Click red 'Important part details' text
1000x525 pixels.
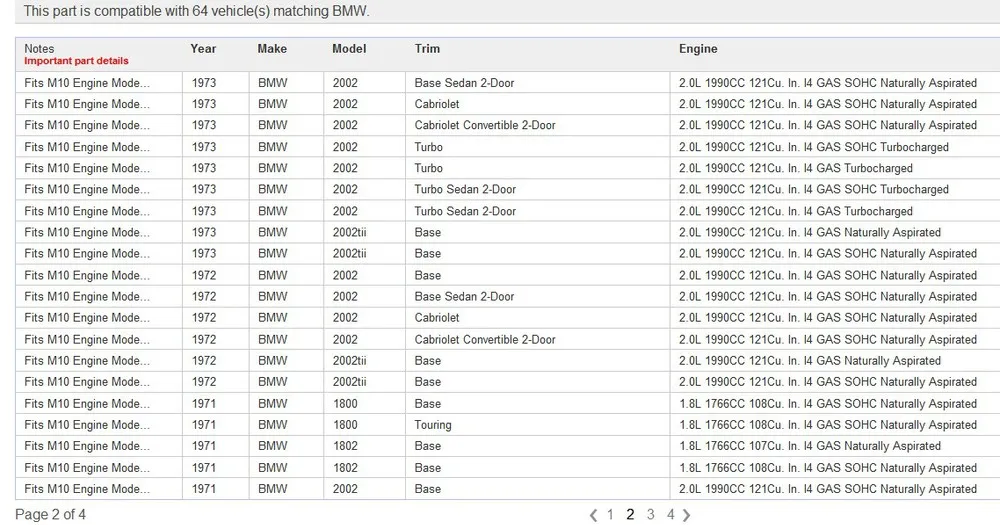click(x=77, y=61)
